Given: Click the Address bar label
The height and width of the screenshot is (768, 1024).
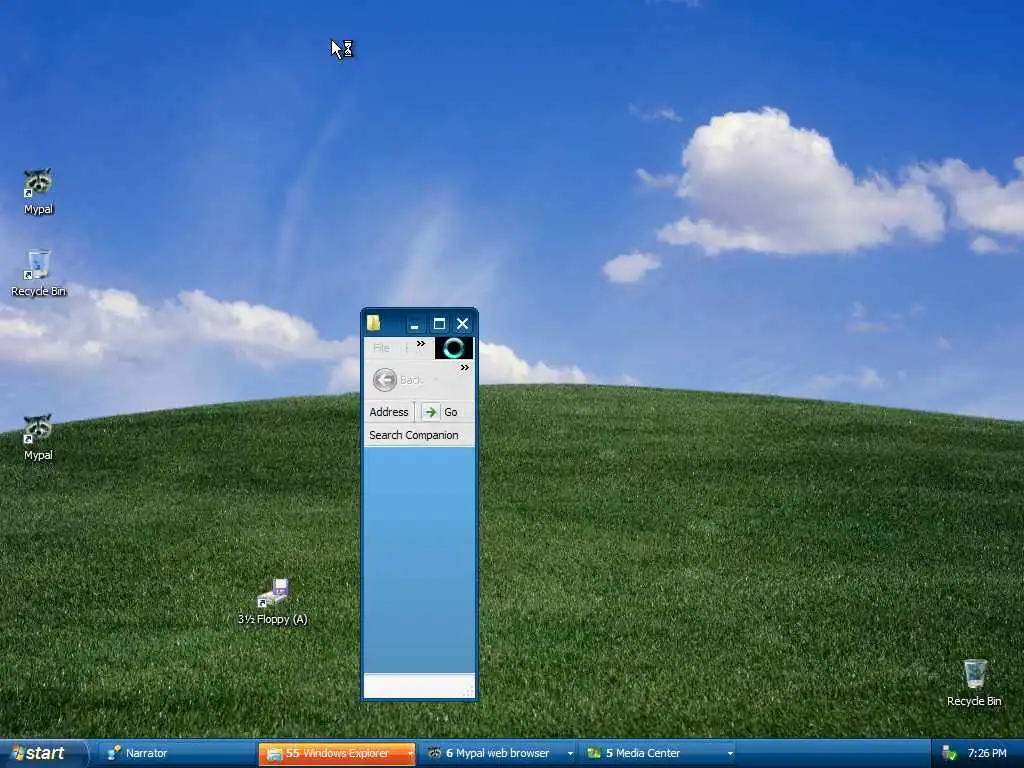Looking at the screenshot, I should click(389, 412).
